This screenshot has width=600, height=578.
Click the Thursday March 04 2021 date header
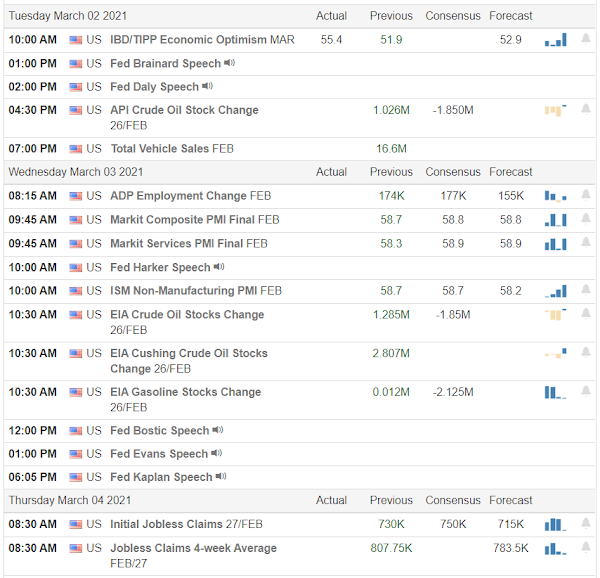tap(70, 500)
